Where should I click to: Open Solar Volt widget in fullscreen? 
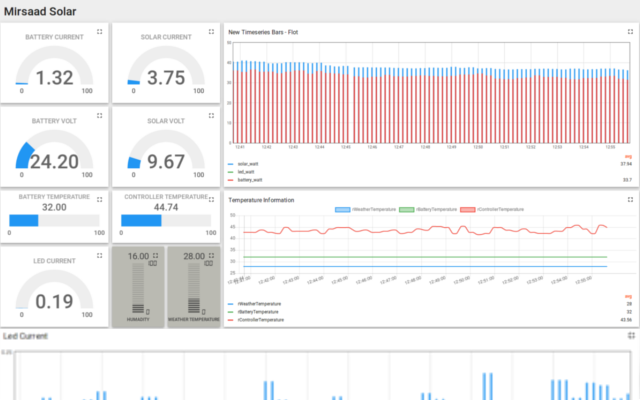point(211,116)
